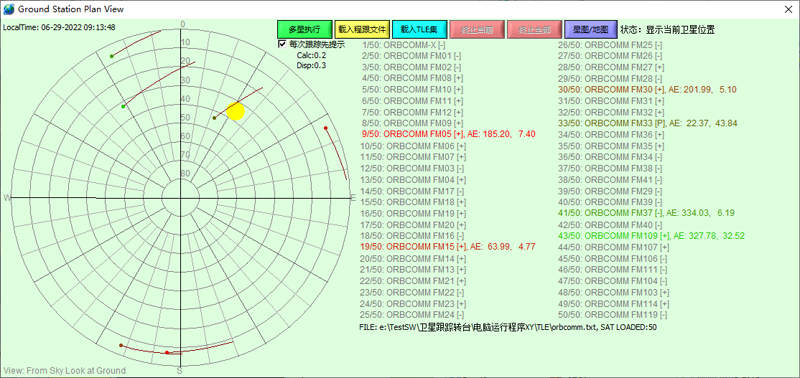Toggle the 每次跟踪先提示 checkbox
This screenshot has height=378, width=800.
click(282, 44)
